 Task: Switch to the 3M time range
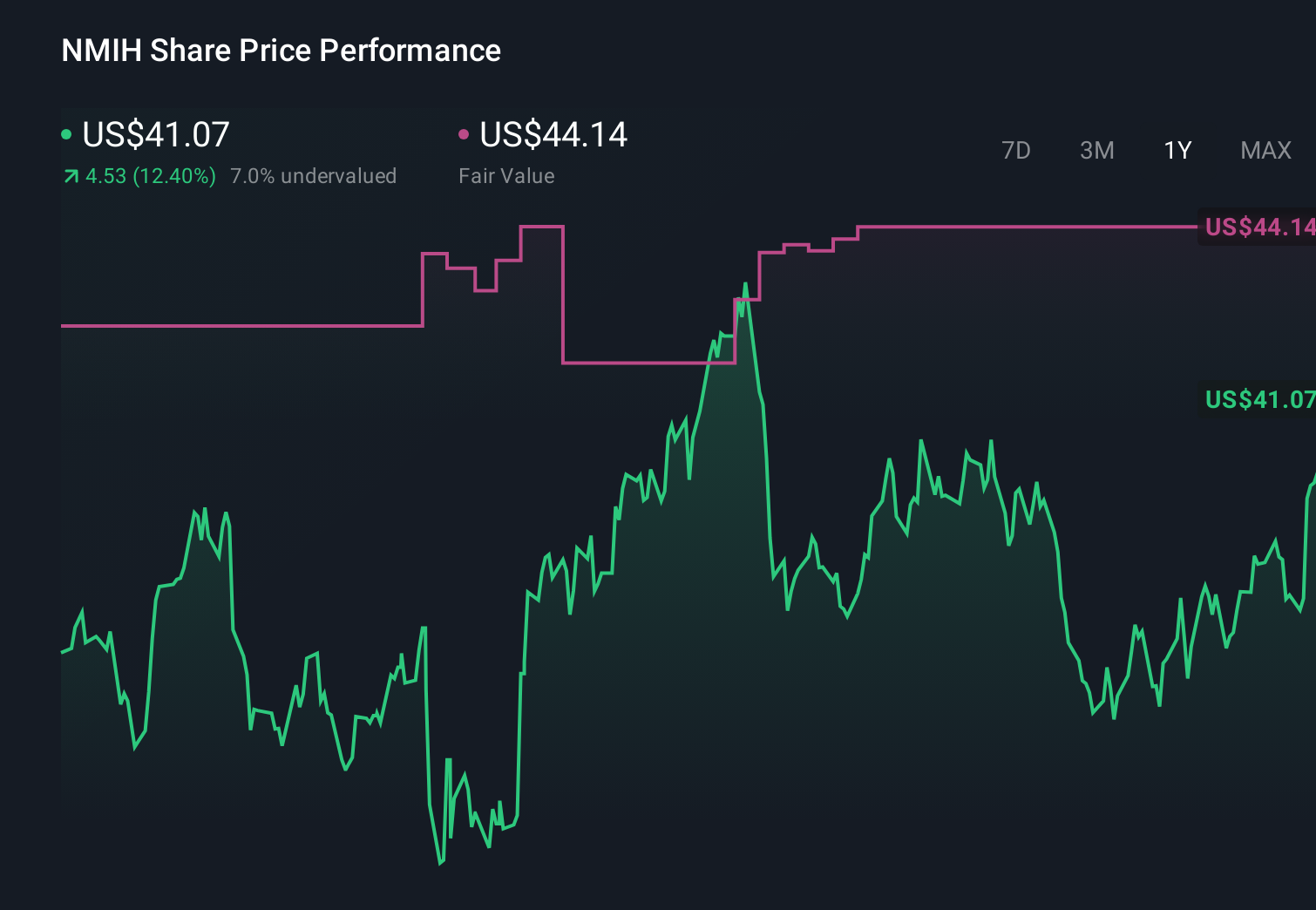point(1096,150)
